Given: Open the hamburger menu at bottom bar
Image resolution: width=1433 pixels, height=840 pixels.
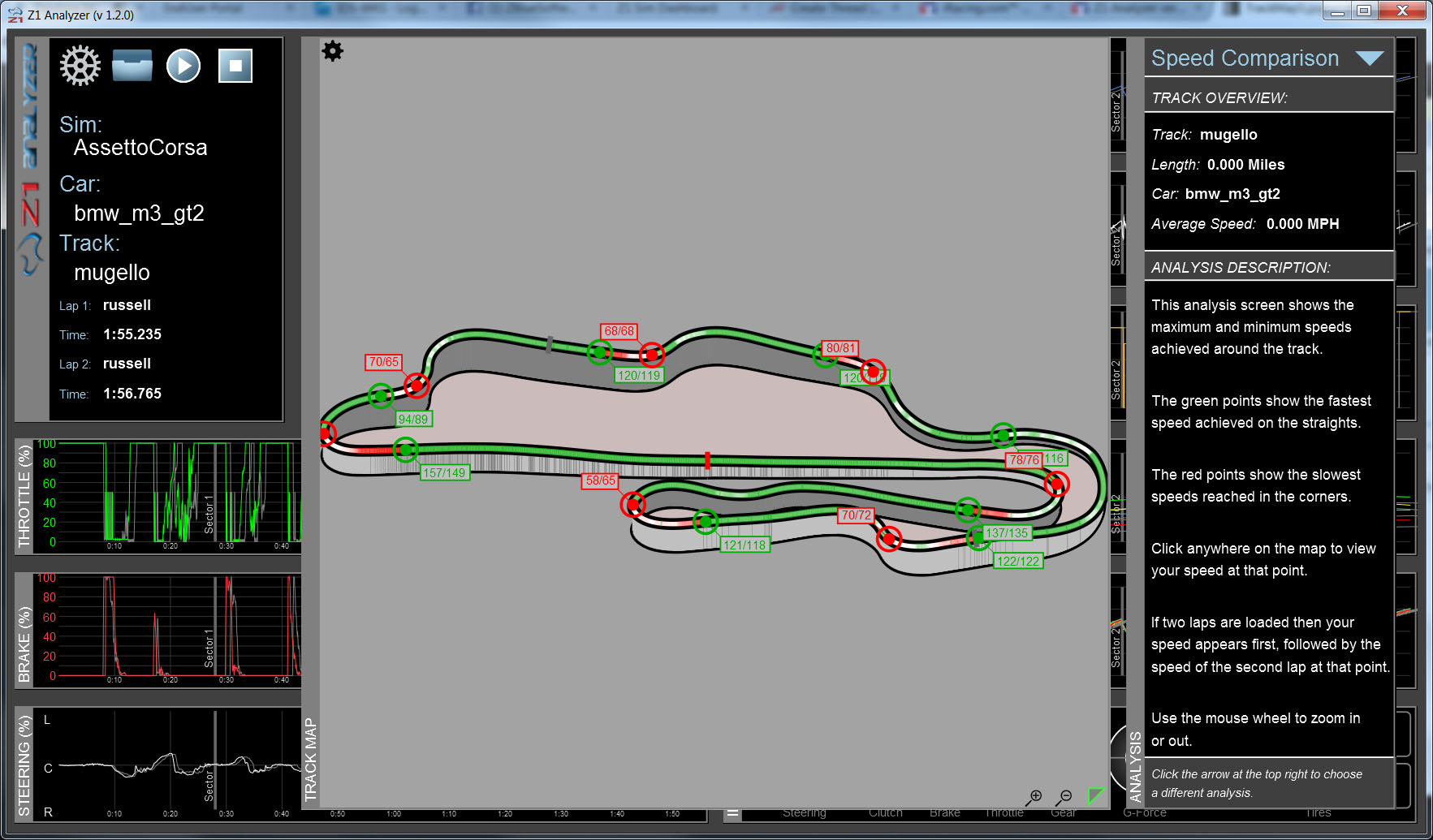Looking at the screenshot, I should (x=732, y=813).
